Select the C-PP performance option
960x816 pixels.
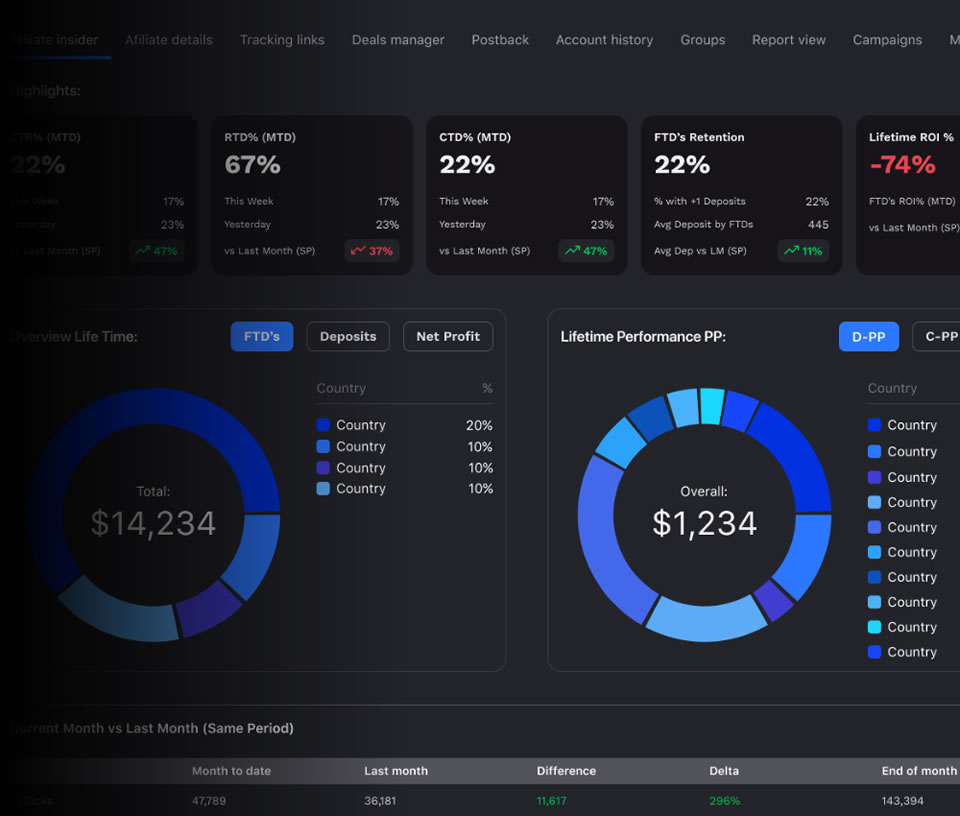tap(937, 337)
